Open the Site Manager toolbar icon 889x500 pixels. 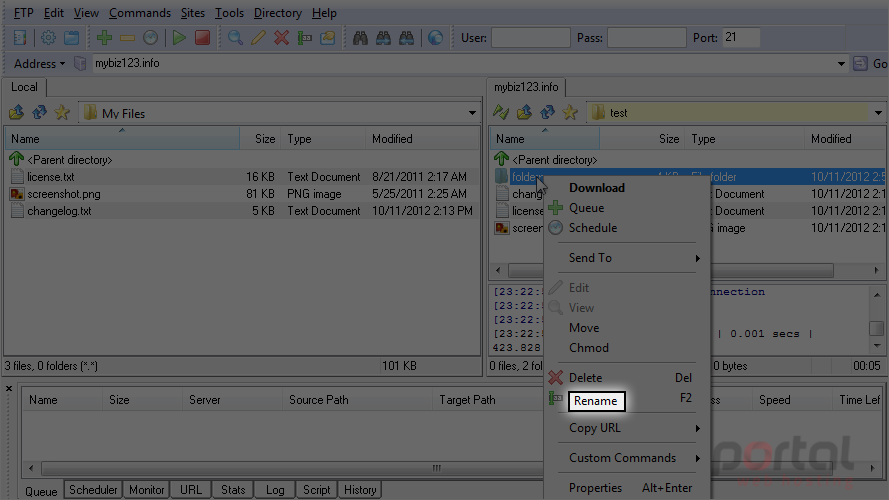[20, 38]
